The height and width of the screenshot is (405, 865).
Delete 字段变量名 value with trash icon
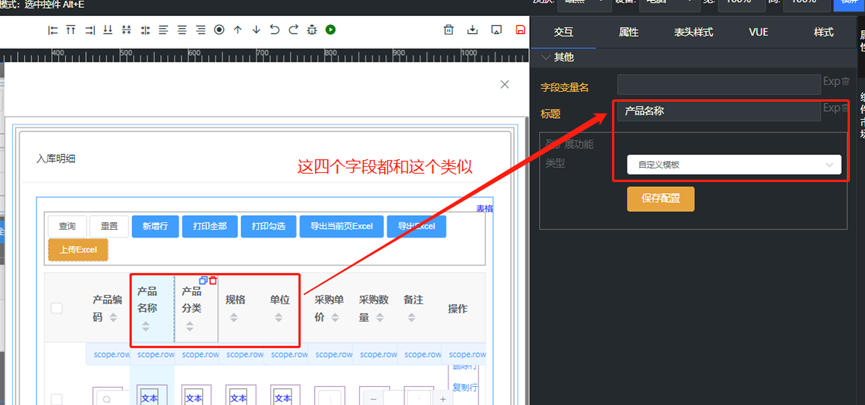point(846,81)
